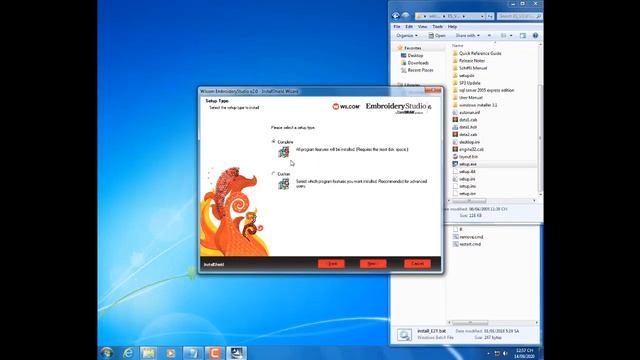
Task: Select the Schiffli Manual folder
Action: coord(473,68)
